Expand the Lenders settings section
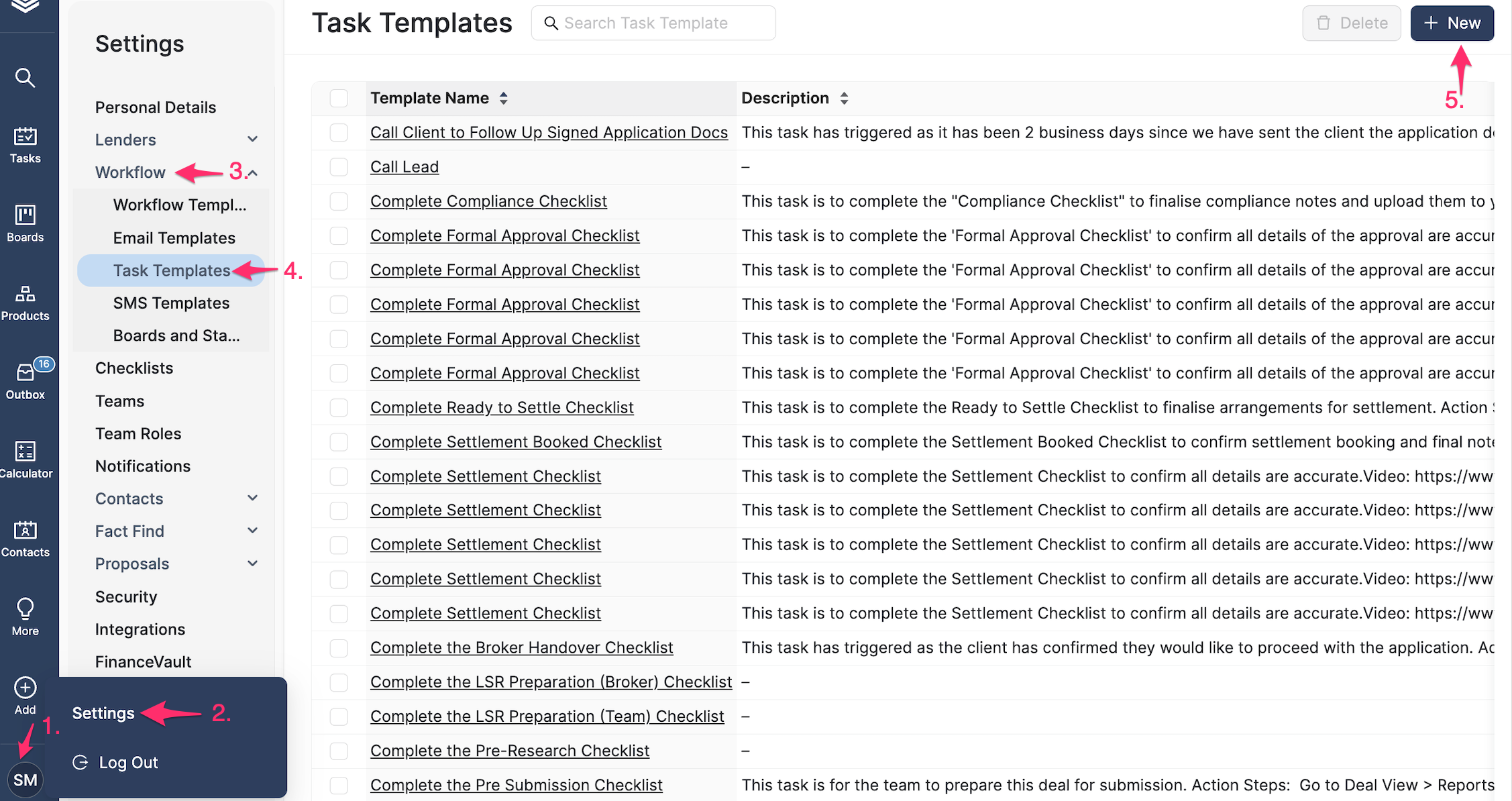This screenshot has width=1512, height=801. tap(252, 140)
